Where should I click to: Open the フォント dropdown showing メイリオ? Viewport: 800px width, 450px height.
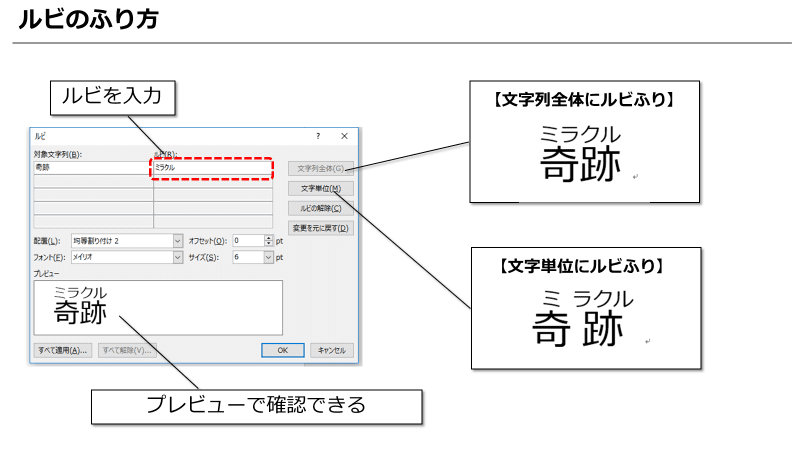coord(178,257)
